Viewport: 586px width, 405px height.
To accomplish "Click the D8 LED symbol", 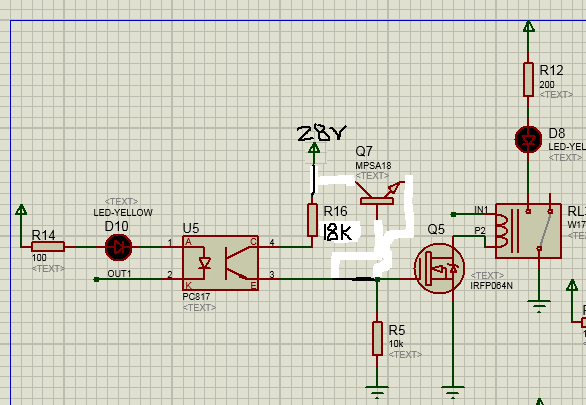I will (x=528, y=139).
